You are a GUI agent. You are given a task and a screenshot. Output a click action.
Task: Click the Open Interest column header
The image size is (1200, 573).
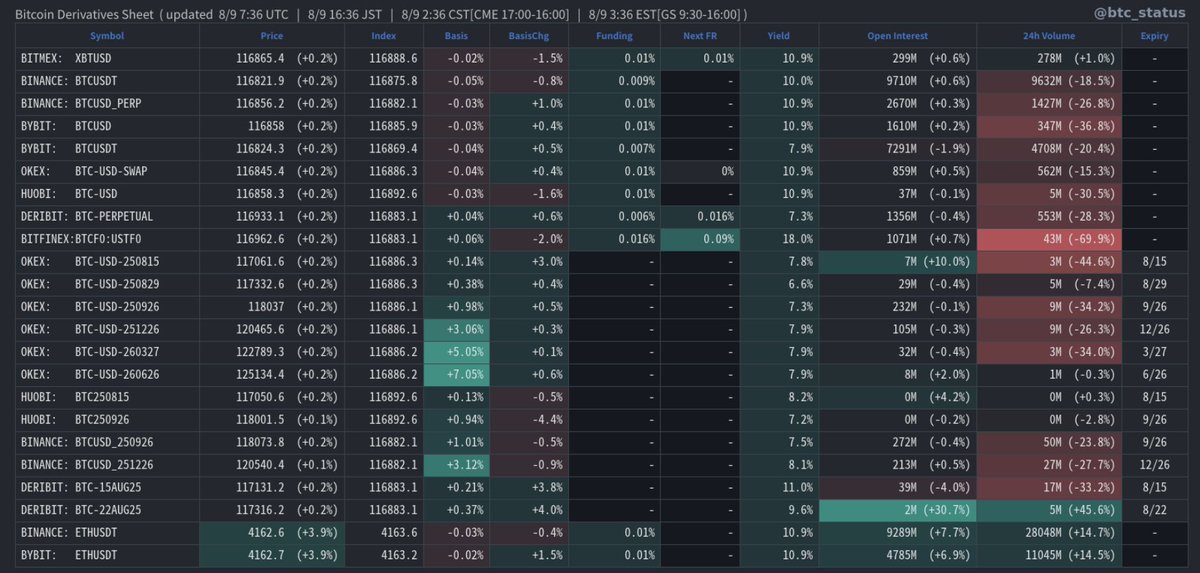pos(899,36)
